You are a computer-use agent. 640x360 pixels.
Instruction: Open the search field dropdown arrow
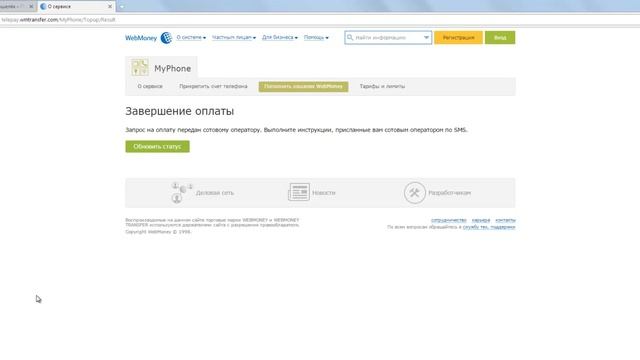(426, 38)
